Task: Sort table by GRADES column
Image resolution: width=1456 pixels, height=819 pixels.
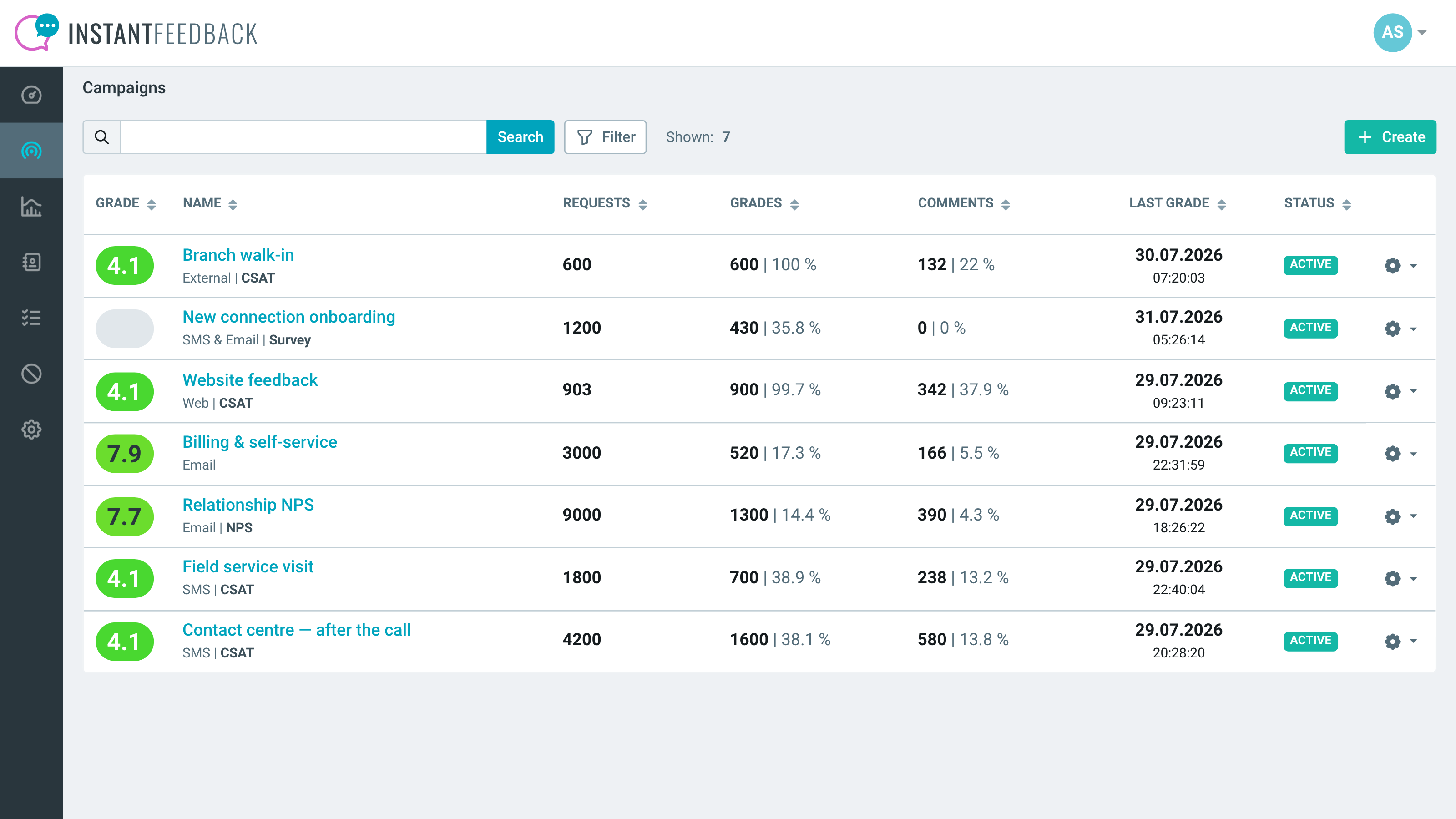Action: [x=764, y=203]
